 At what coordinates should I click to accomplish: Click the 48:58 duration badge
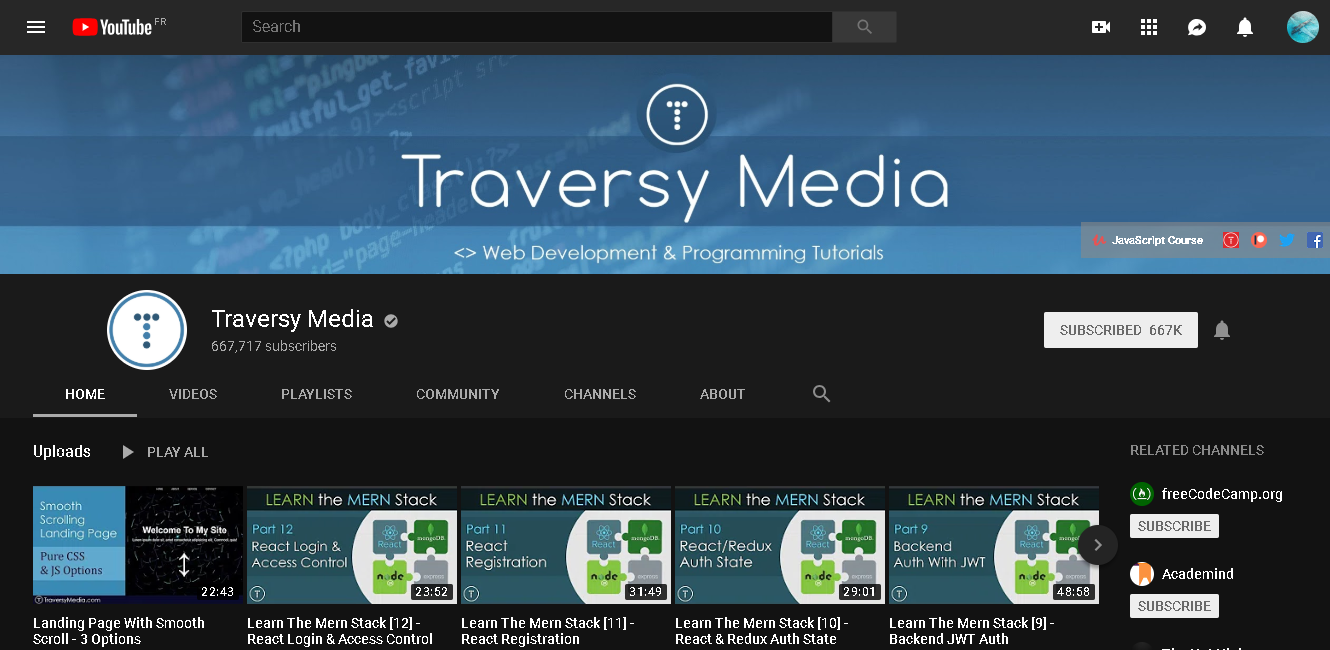(x=1073, y=592)
